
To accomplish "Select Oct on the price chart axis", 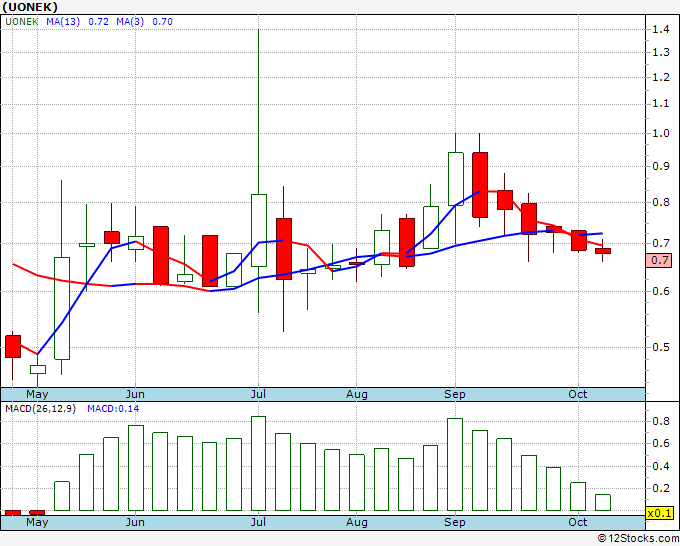I will click(x=578, y=394).
